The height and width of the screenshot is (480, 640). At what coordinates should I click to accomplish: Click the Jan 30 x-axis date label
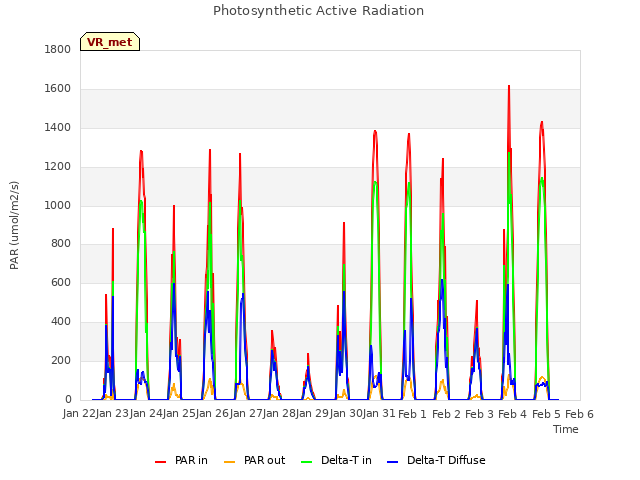point(346,414)
